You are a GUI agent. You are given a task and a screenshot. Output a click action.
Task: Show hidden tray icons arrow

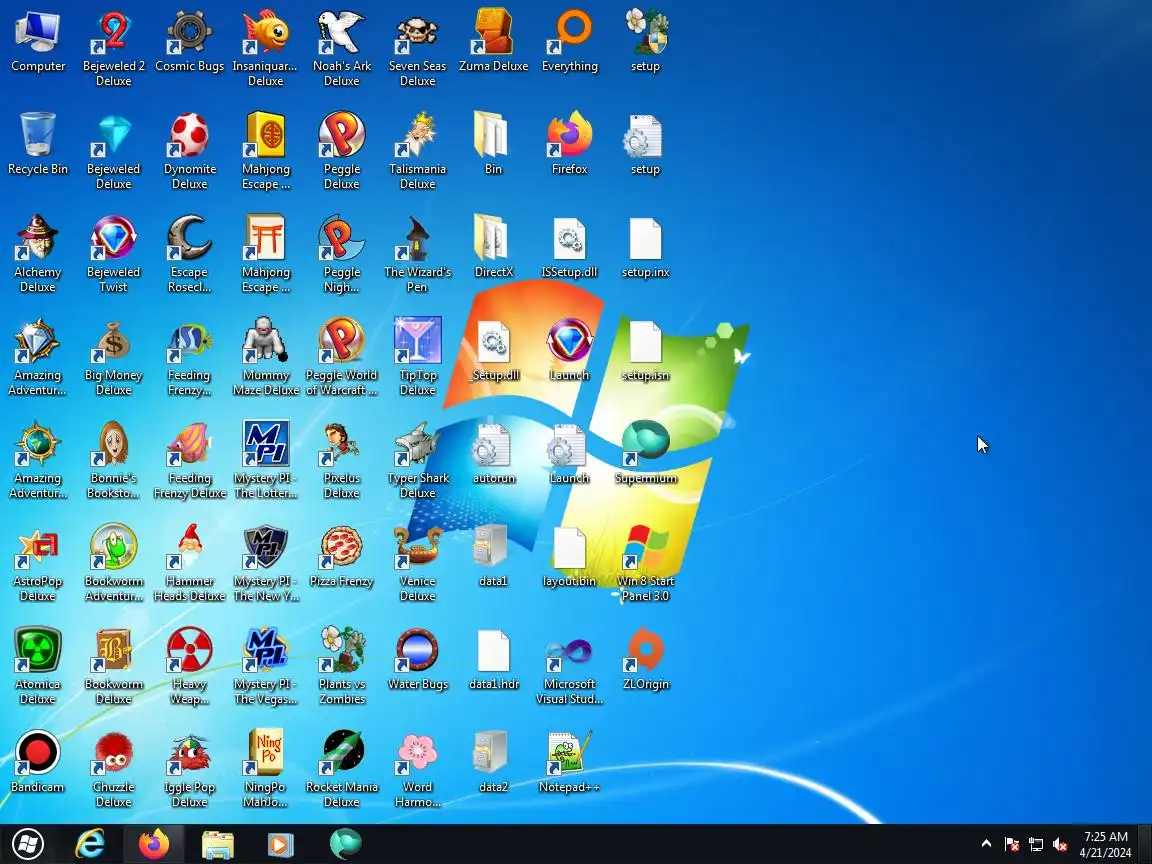click(x=986, y=843)
